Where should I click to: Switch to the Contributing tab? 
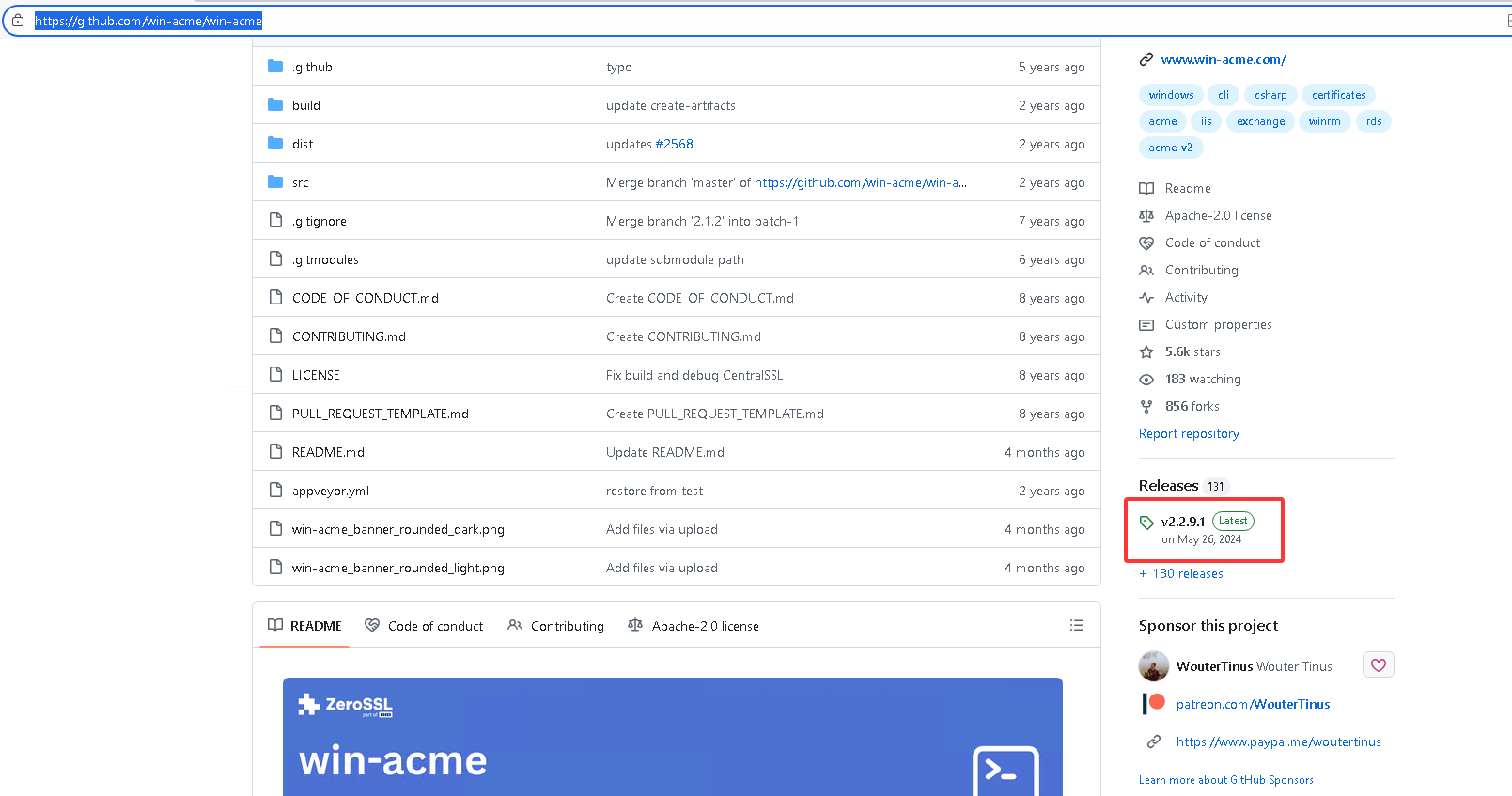point(555,626)
